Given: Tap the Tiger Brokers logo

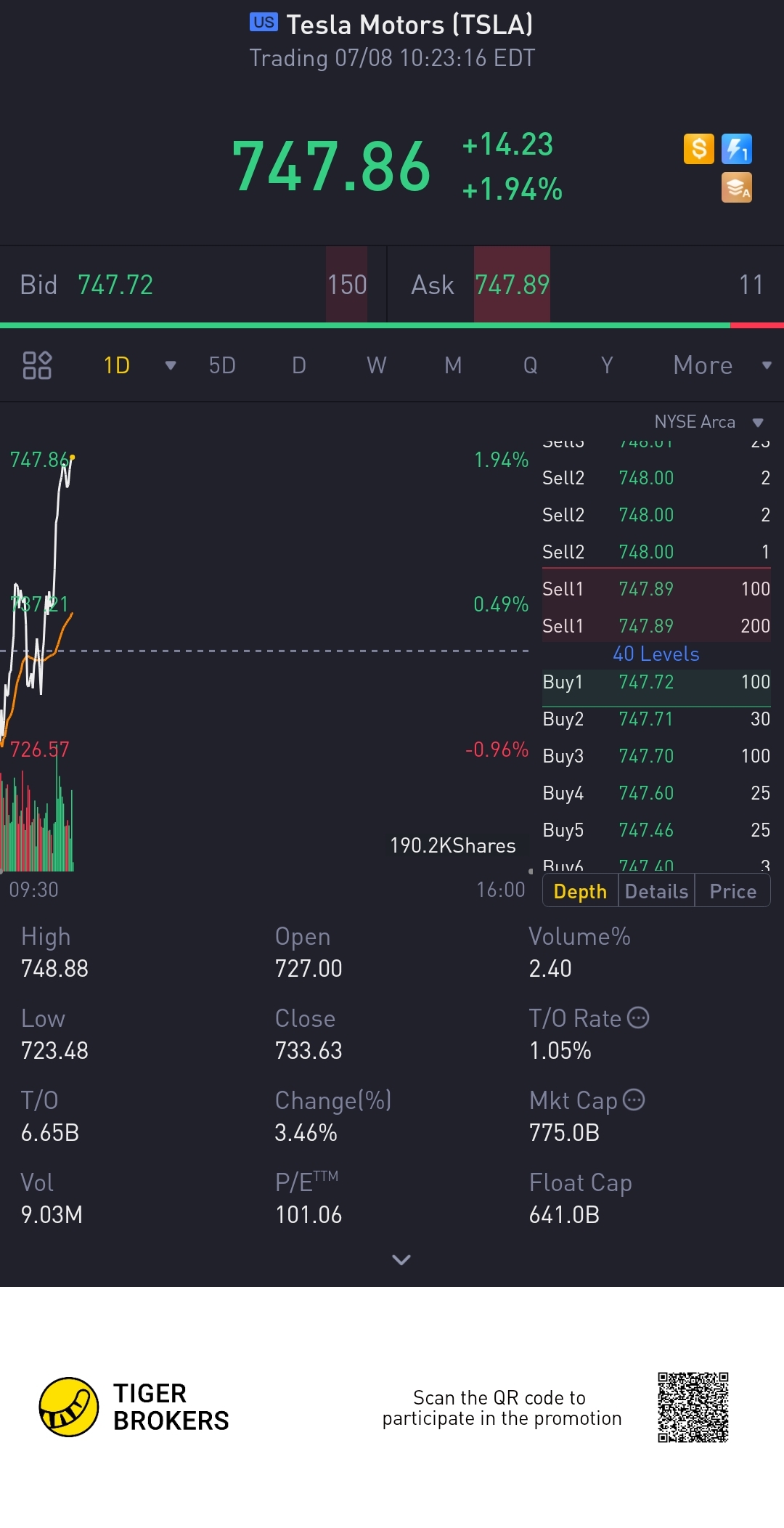Looking at the screenshot, I should coord(134,1407).
